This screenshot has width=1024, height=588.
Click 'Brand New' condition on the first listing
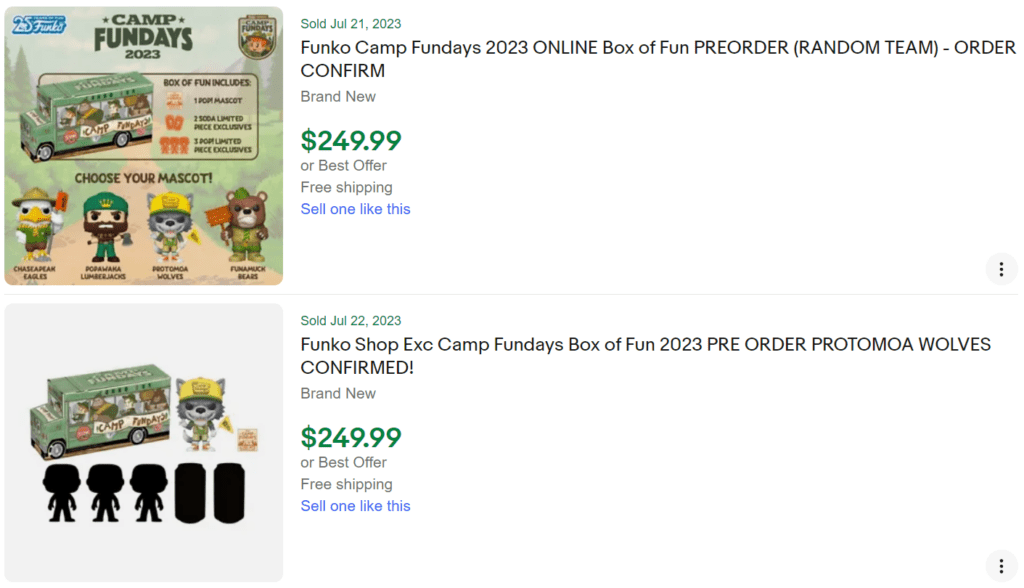tap(337, 96)
